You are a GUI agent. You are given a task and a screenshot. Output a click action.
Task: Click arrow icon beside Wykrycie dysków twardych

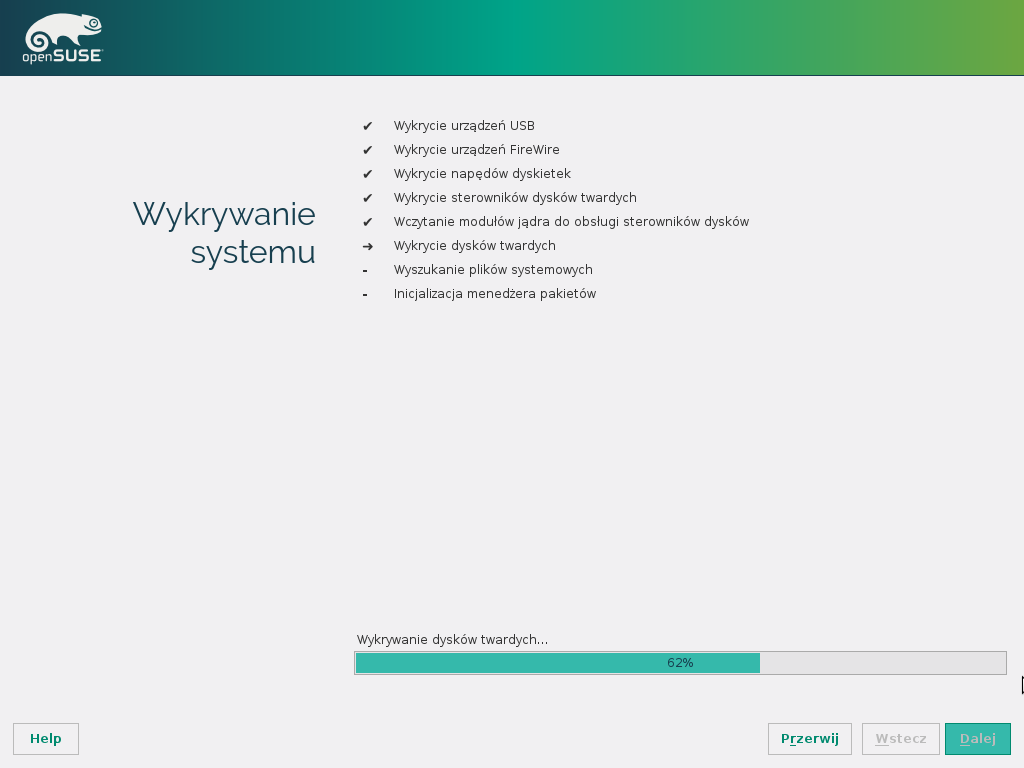[367, 246]
